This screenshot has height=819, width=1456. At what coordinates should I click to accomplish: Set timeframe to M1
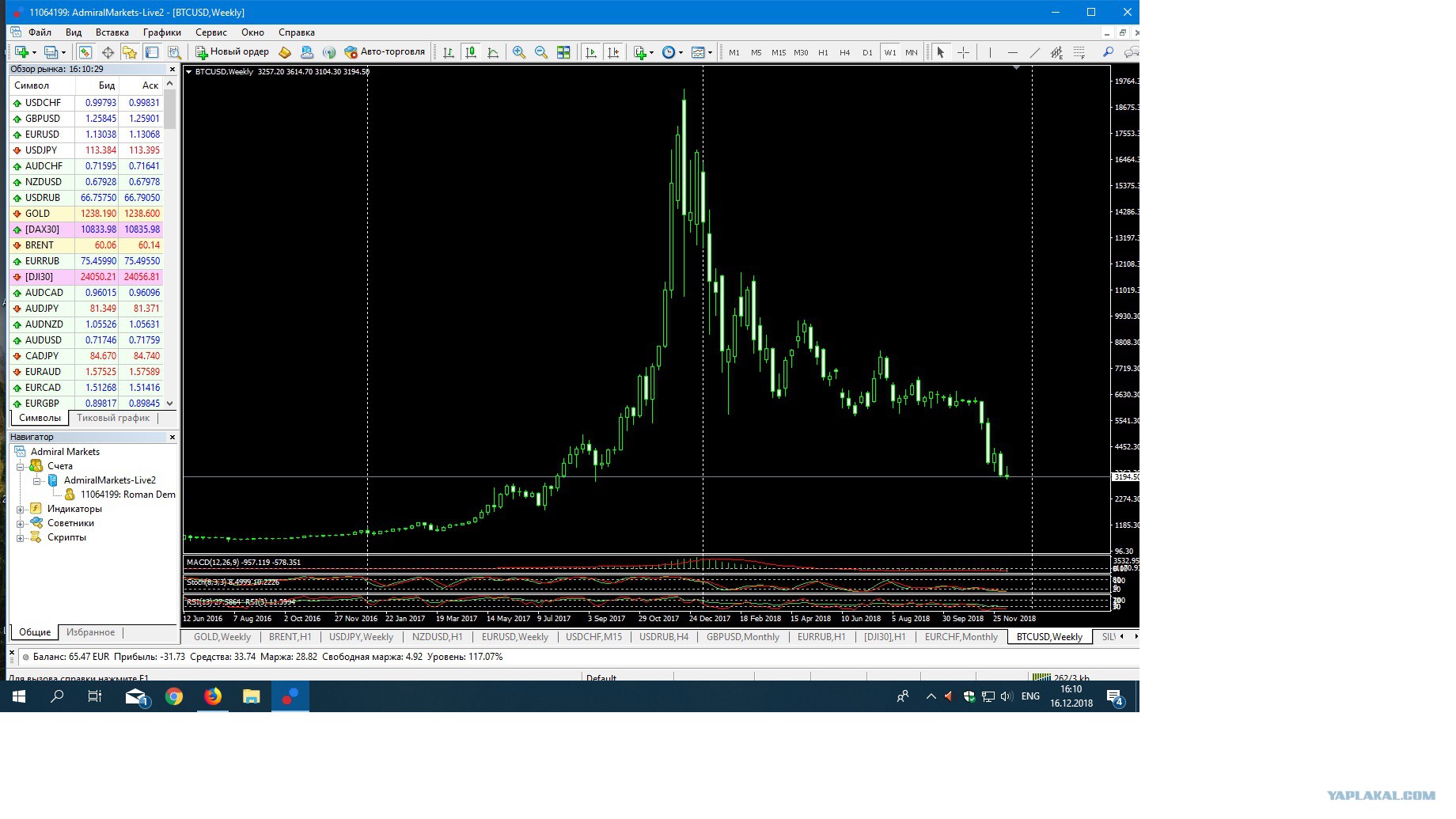[734, 52]
